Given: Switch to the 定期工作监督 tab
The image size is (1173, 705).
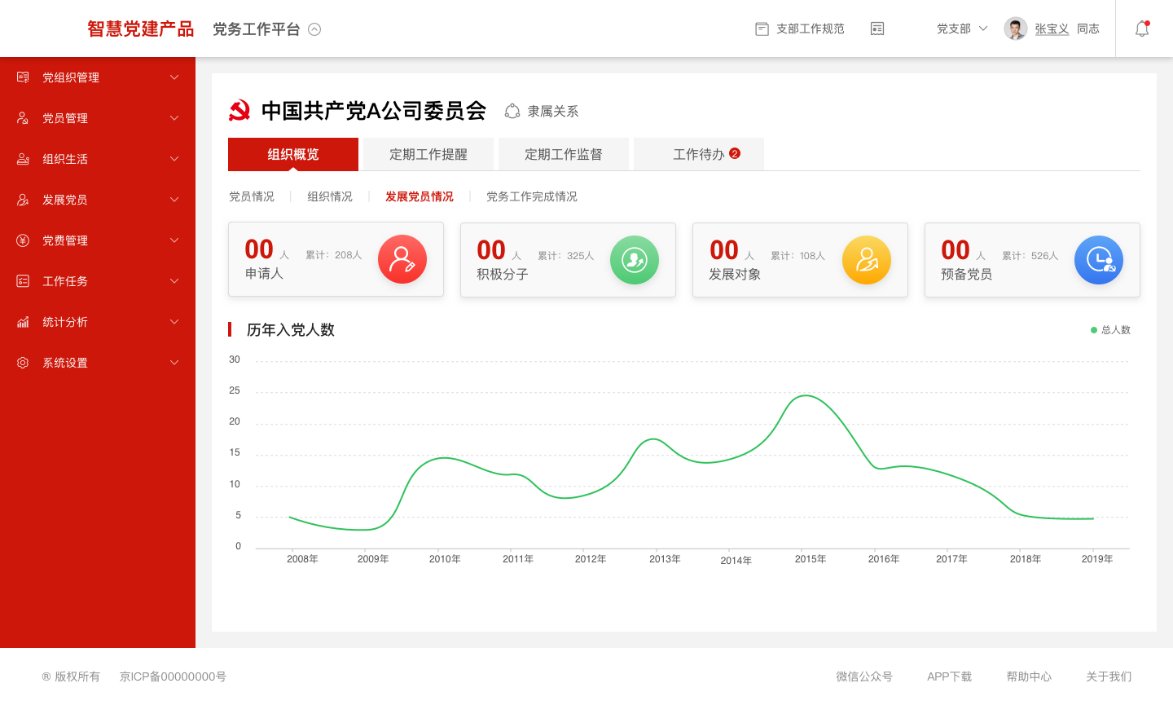Looking at the screenshot, I should point(563,154).
